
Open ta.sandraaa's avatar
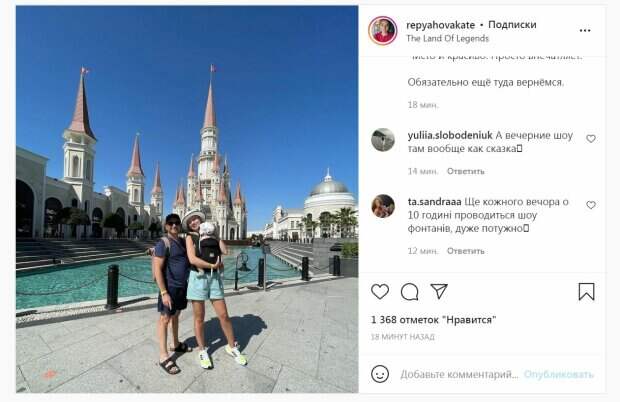[x=383, y=206]
